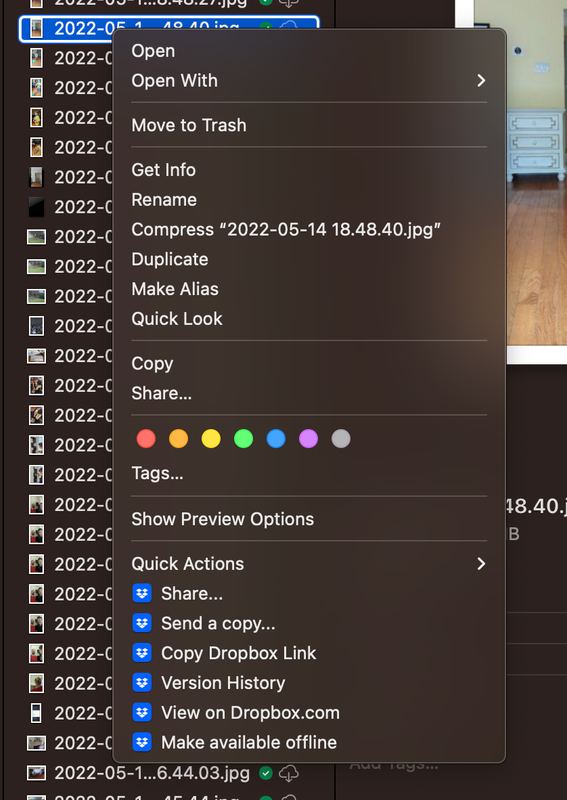The image size is (567, 800).
Task: Click cloud download icon on 6.44.03.jpg row
Action: point(289,773)
